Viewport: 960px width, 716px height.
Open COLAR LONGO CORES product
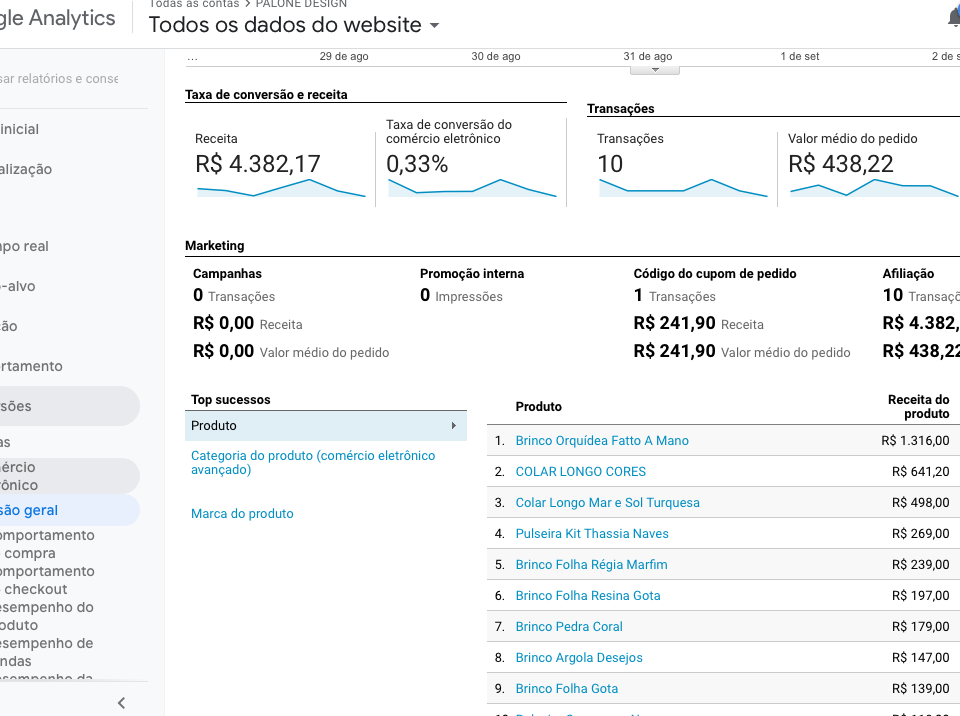(580, 472)
